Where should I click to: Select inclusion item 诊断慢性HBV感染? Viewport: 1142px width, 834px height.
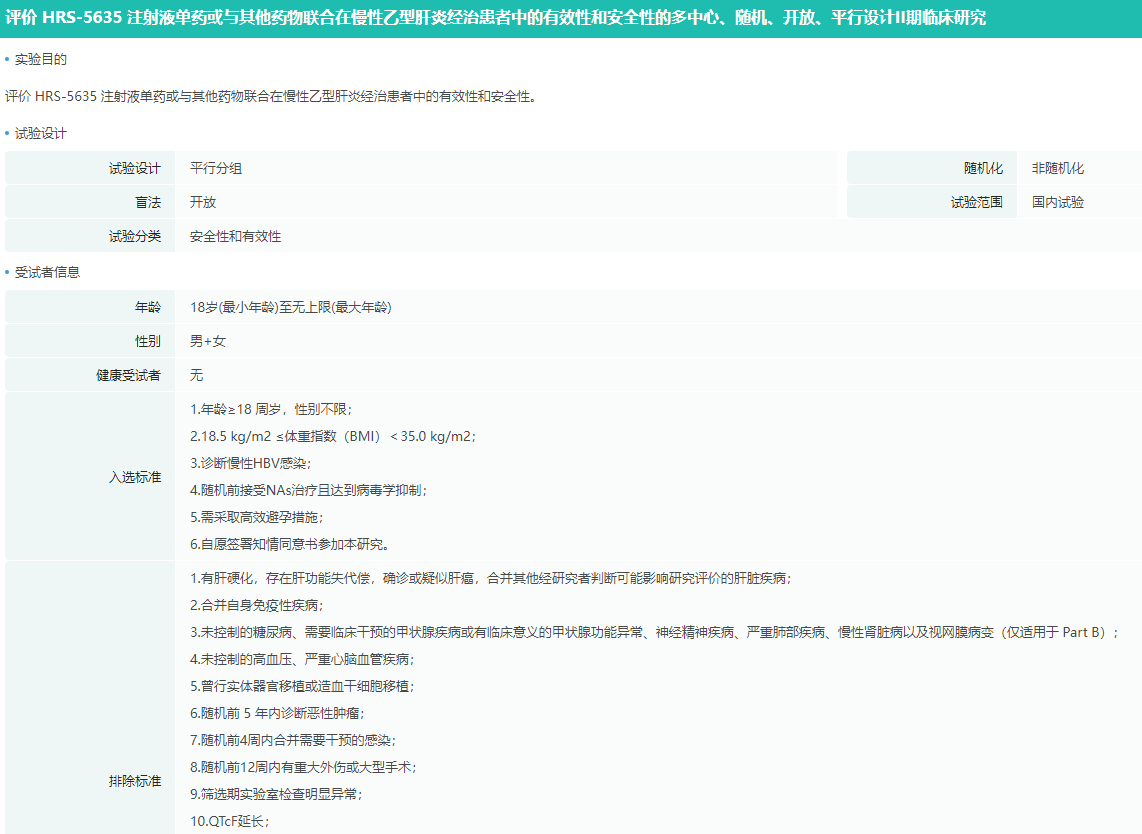251,464
